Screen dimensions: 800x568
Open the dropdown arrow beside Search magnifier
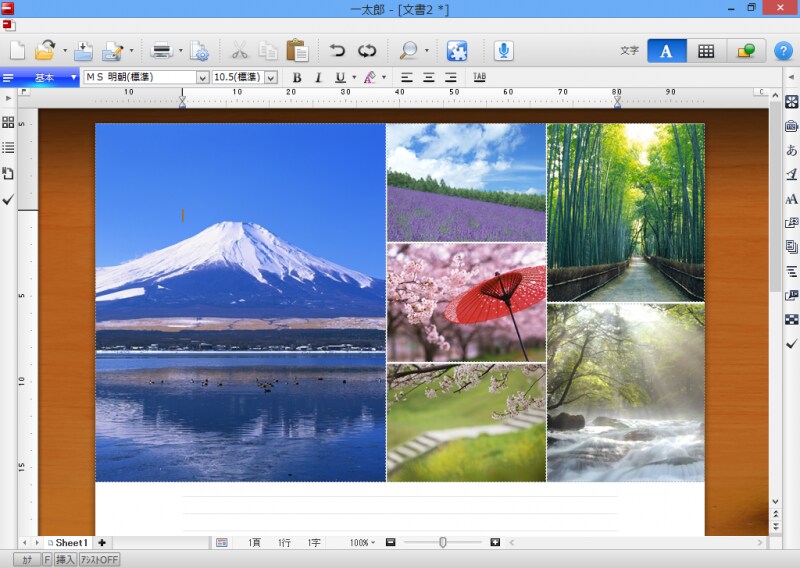pyautogui.click(x=427, y=51)
